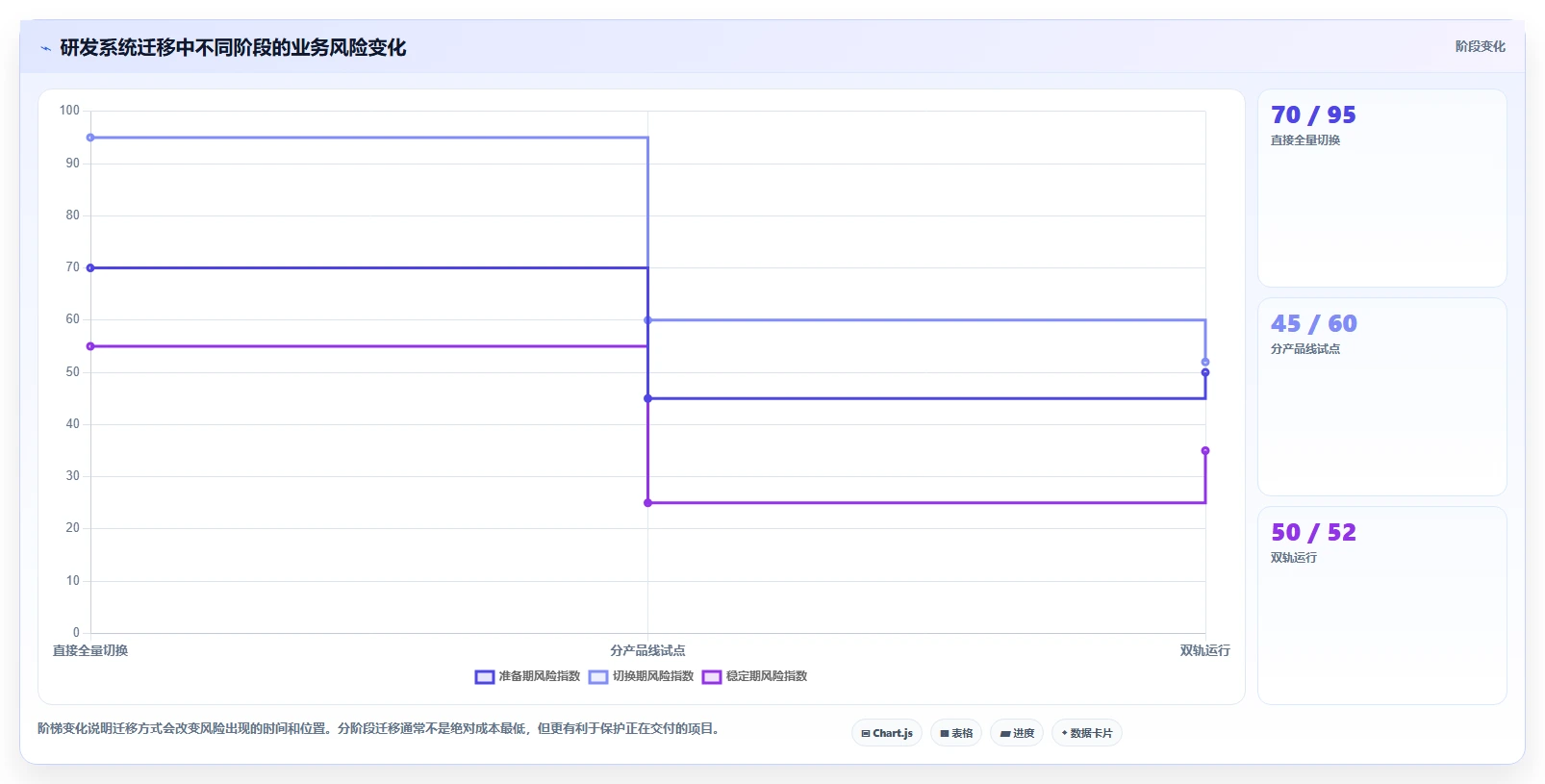Select the 70 / 95 直接全量切换 card

[1382, 189]
